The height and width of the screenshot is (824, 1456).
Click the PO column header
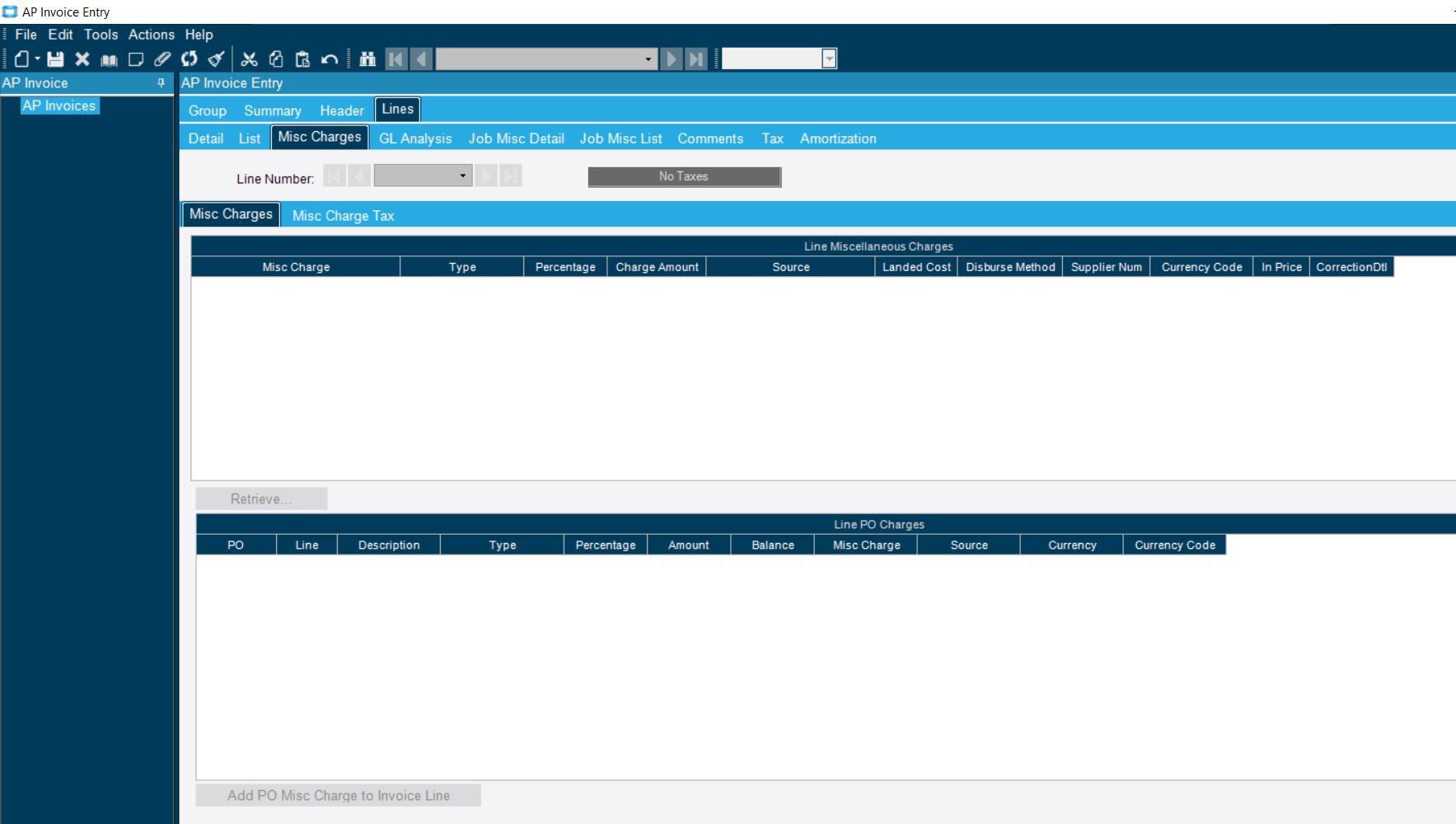point(236,545)
